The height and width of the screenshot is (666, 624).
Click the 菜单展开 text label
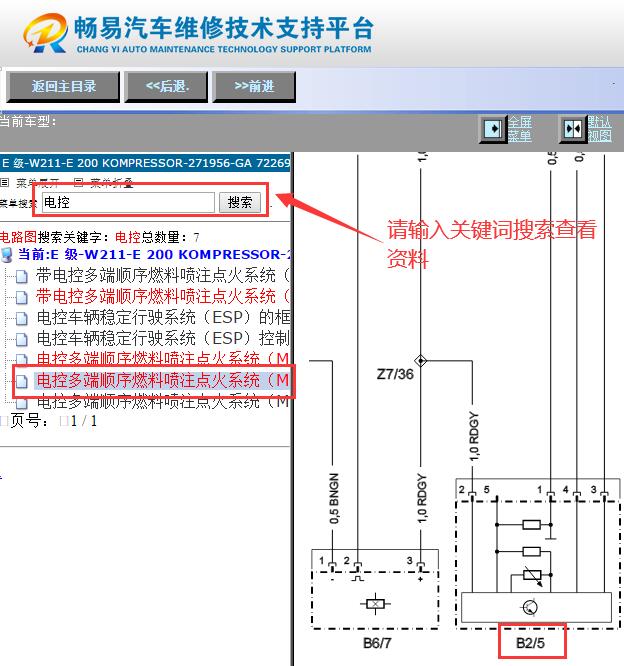[x=37, y=183]
